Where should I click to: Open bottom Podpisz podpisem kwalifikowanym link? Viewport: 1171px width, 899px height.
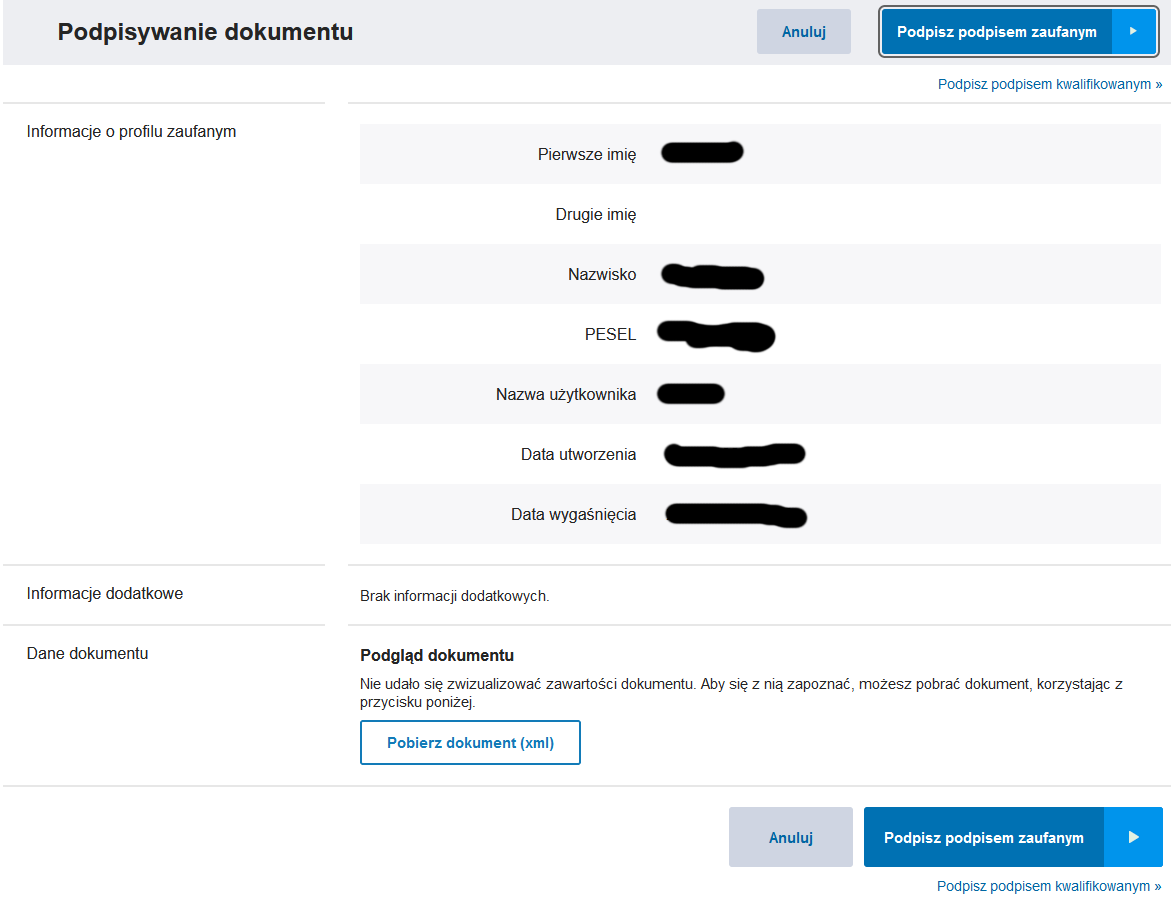[1049, 886]
